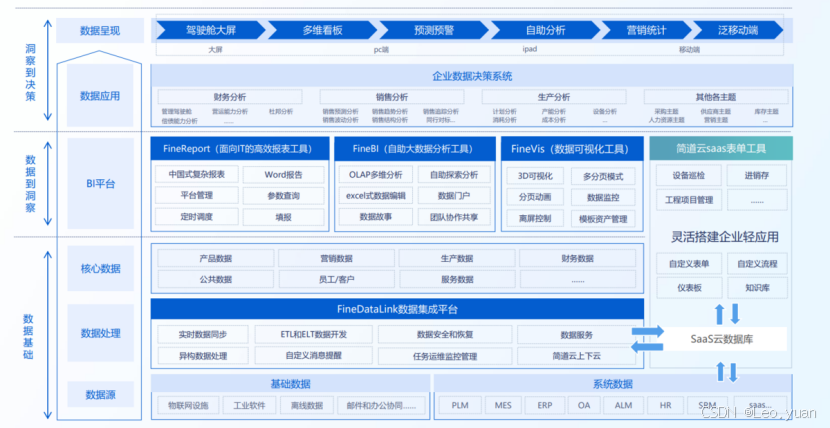This screenshot has height=428, width=830.
Task: Click the 3D可视化 box
Action: pyautogui.click(x=535, y=176)
